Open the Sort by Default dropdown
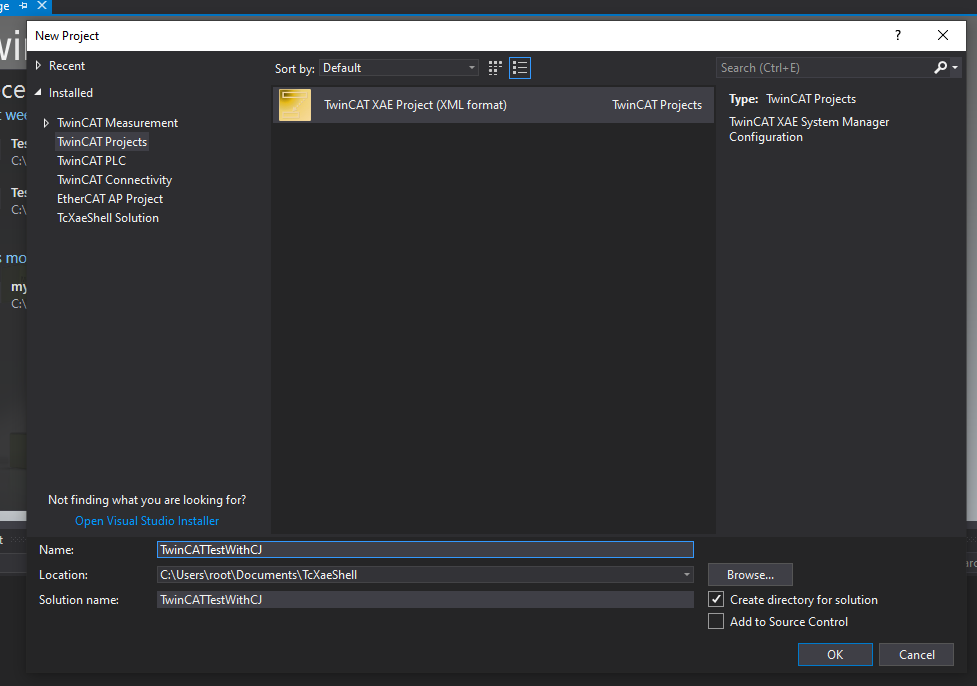The width and height of the screenshot is (977, 686). [399, 68]
